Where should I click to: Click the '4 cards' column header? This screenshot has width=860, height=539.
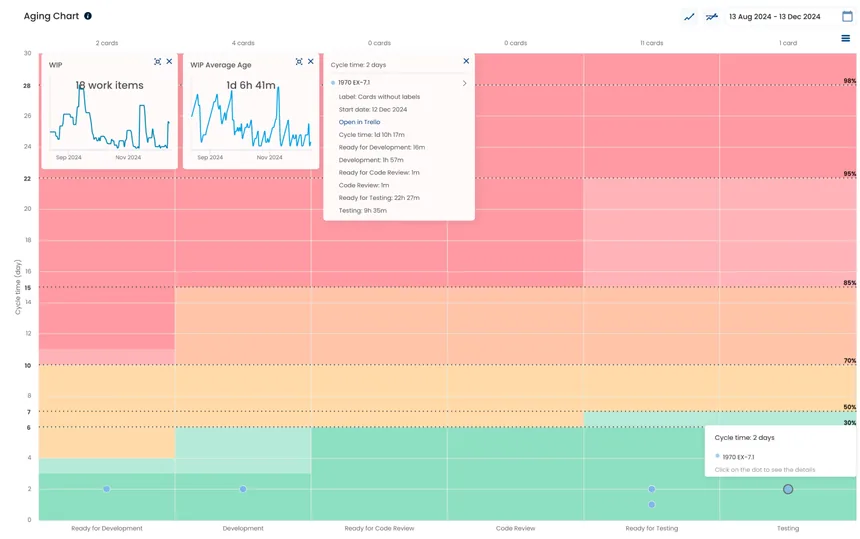(243, 43)
